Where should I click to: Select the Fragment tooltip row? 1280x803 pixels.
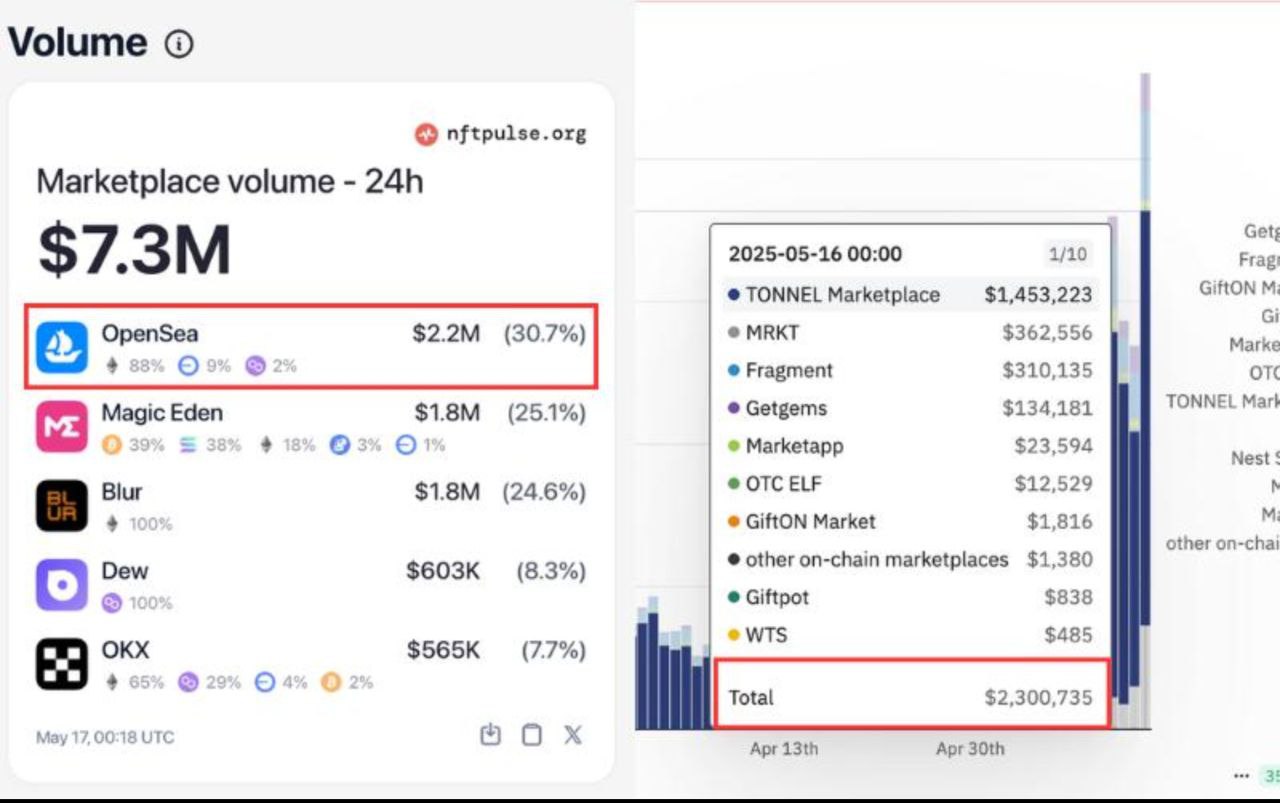pyautogui.click(x=909, y=371)
